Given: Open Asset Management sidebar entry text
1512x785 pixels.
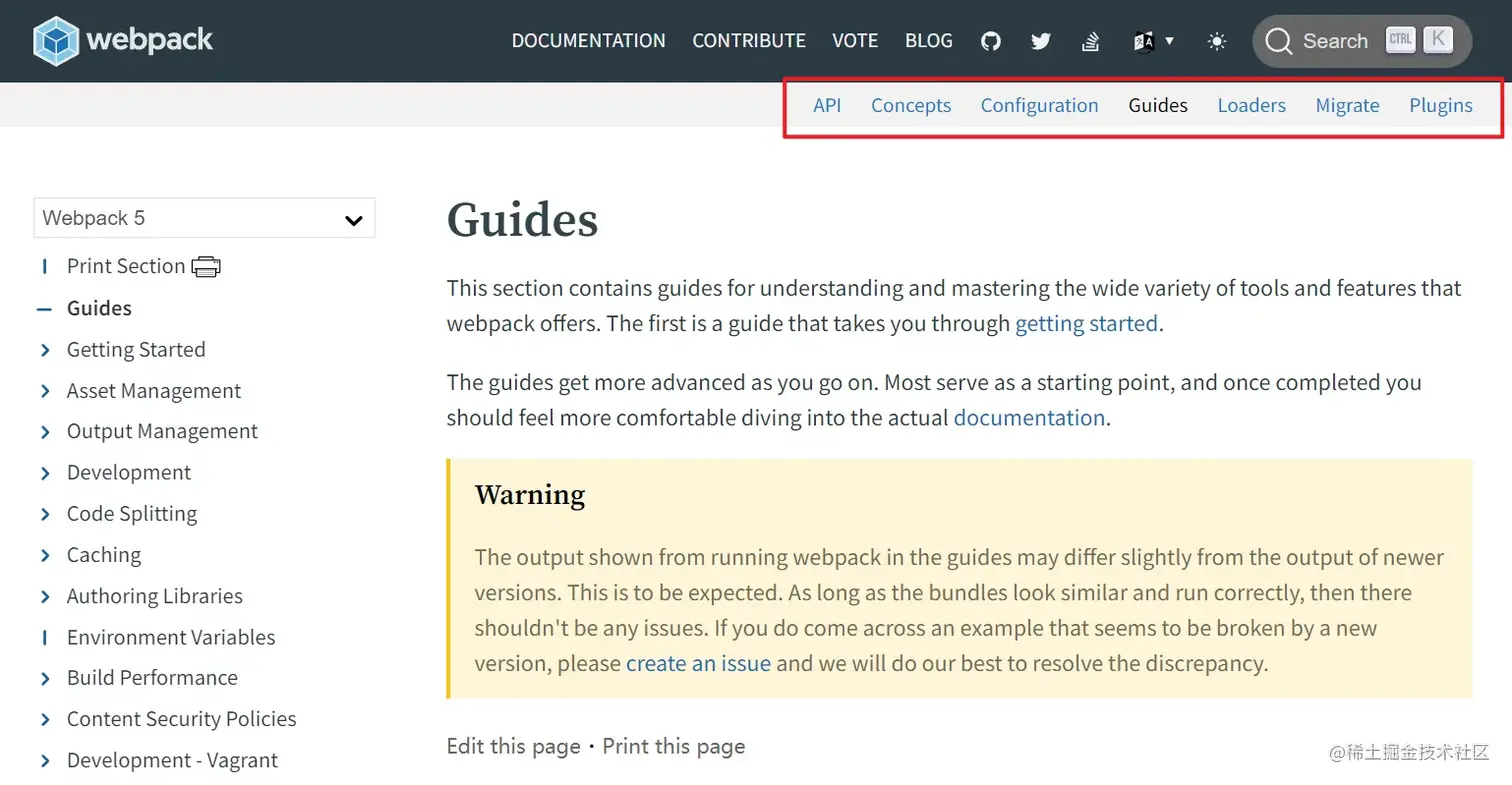Looking at the screenshot, I should pyautogui.click(x=154, y=391).
